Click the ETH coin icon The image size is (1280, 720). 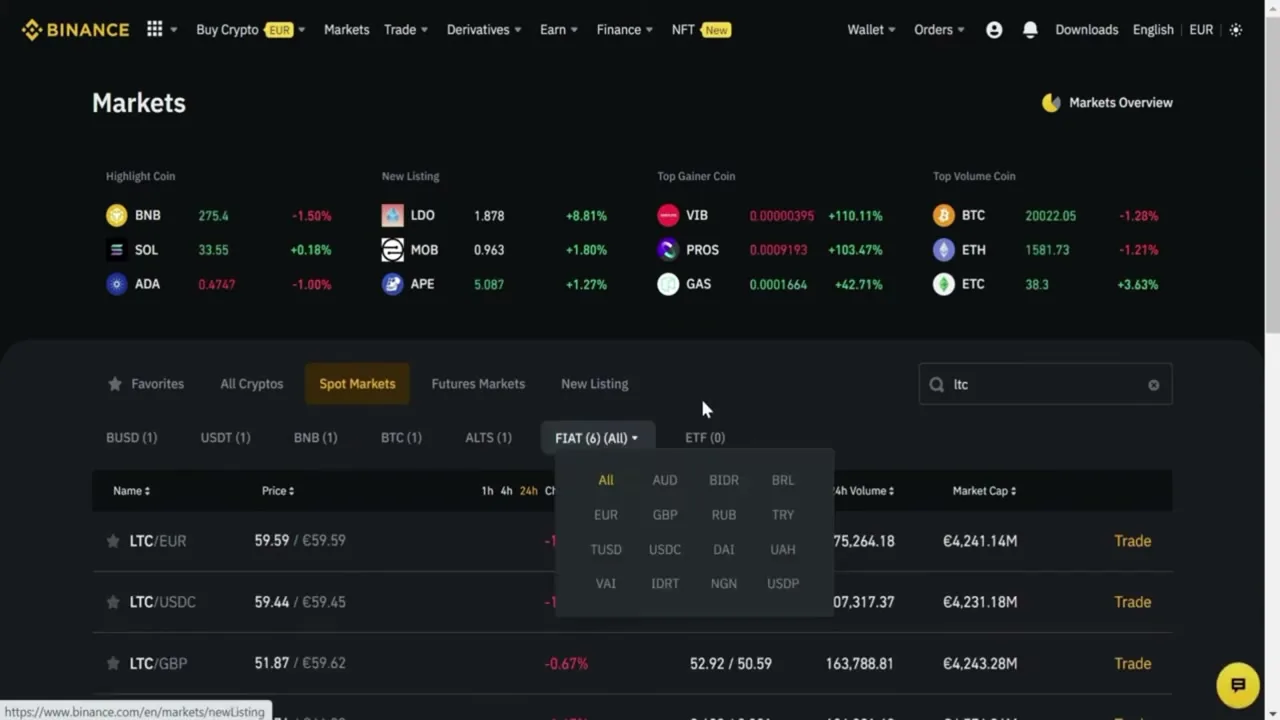[x=944, y=250]
